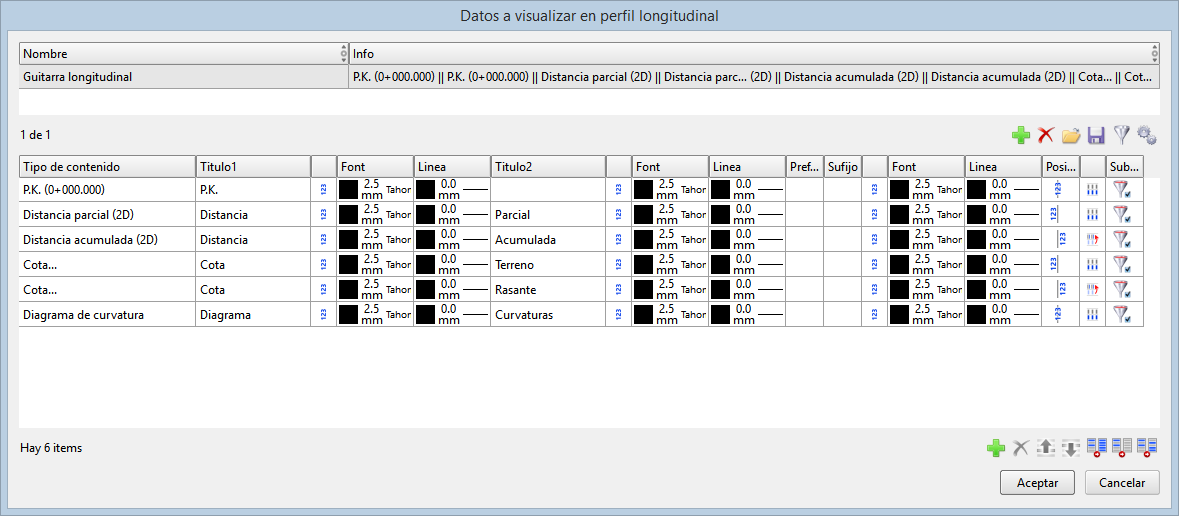Viewport: 1179px width, 516px height.
Task: Click the 'Terreno' Titulo2 cell
Action: (547, 264)
